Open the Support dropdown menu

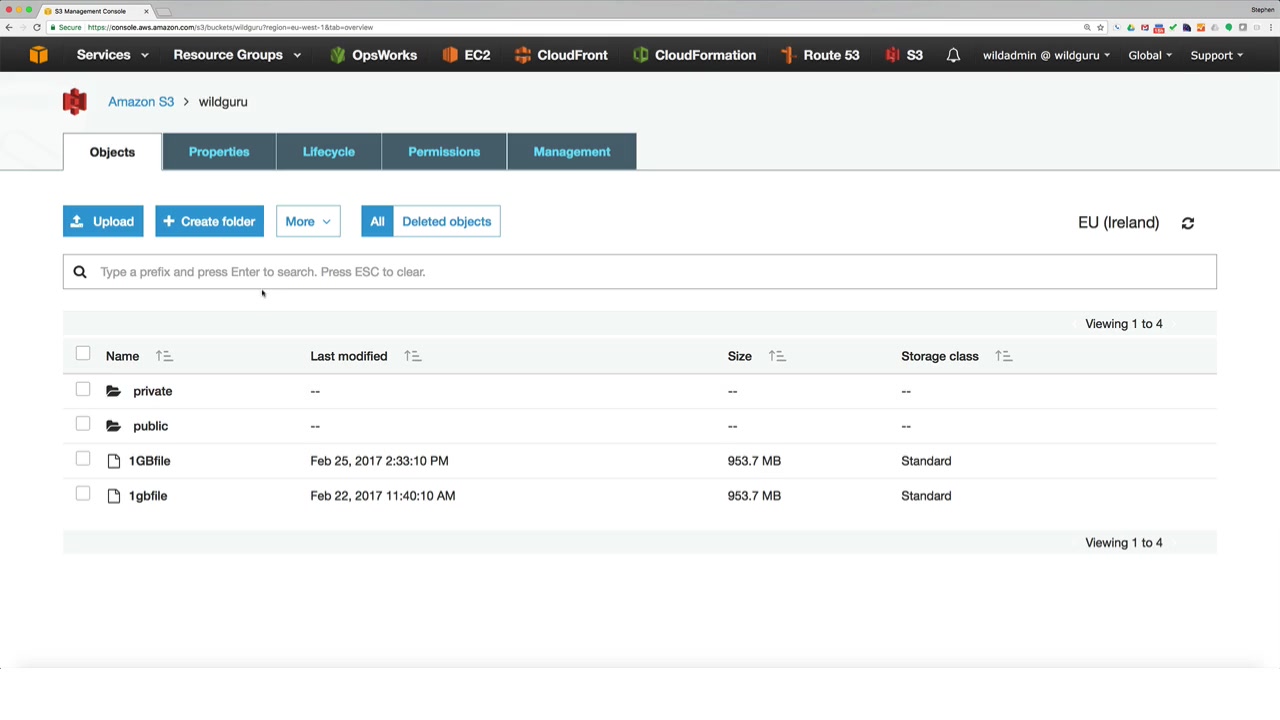click(1216, 55)
